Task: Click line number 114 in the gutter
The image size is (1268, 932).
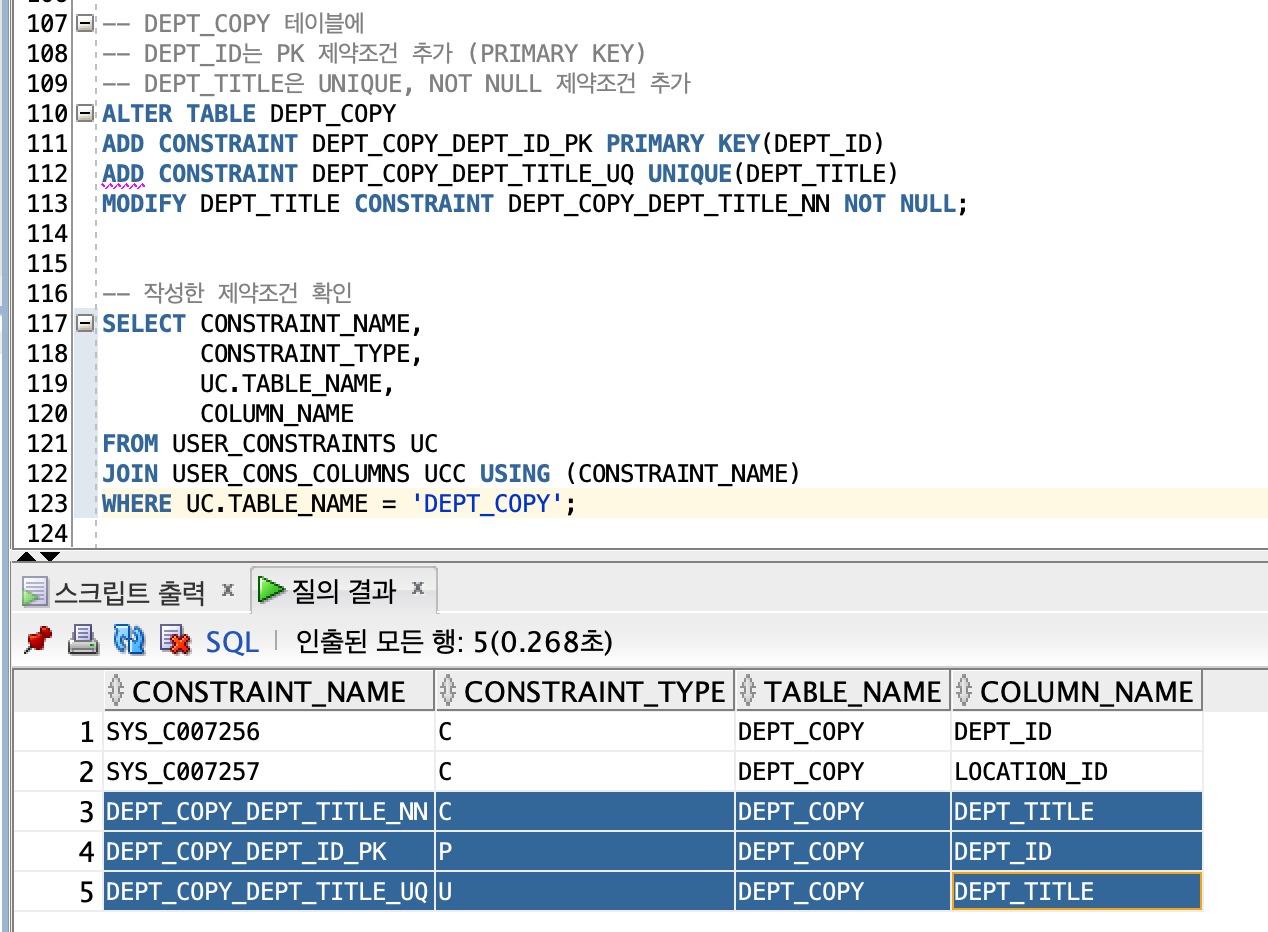Action: tap(47, 233)
